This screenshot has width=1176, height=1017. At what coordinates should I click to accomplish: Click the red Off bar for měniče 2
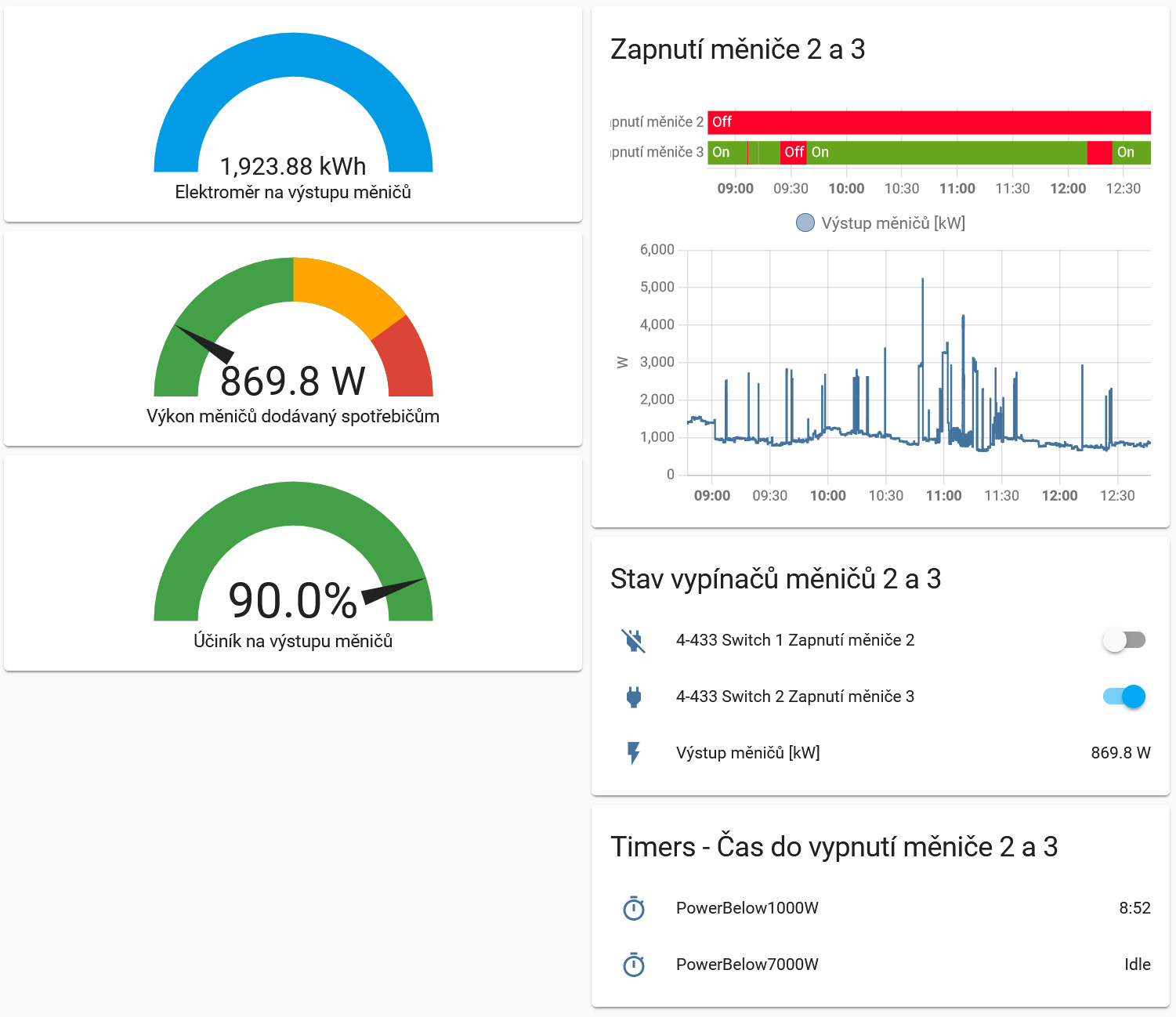[x=928, y=122]
